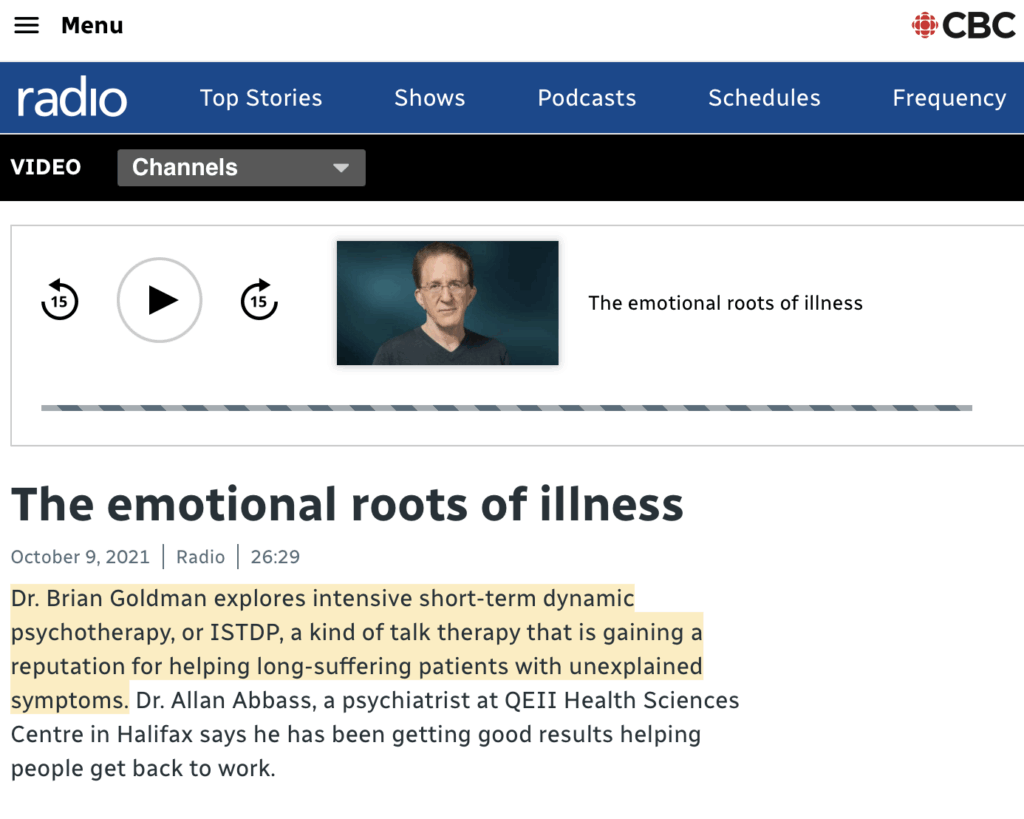The height and width of the screenshot is (819, 1024).
Task: Click the Menu text label
Action: tap(92, 26)
